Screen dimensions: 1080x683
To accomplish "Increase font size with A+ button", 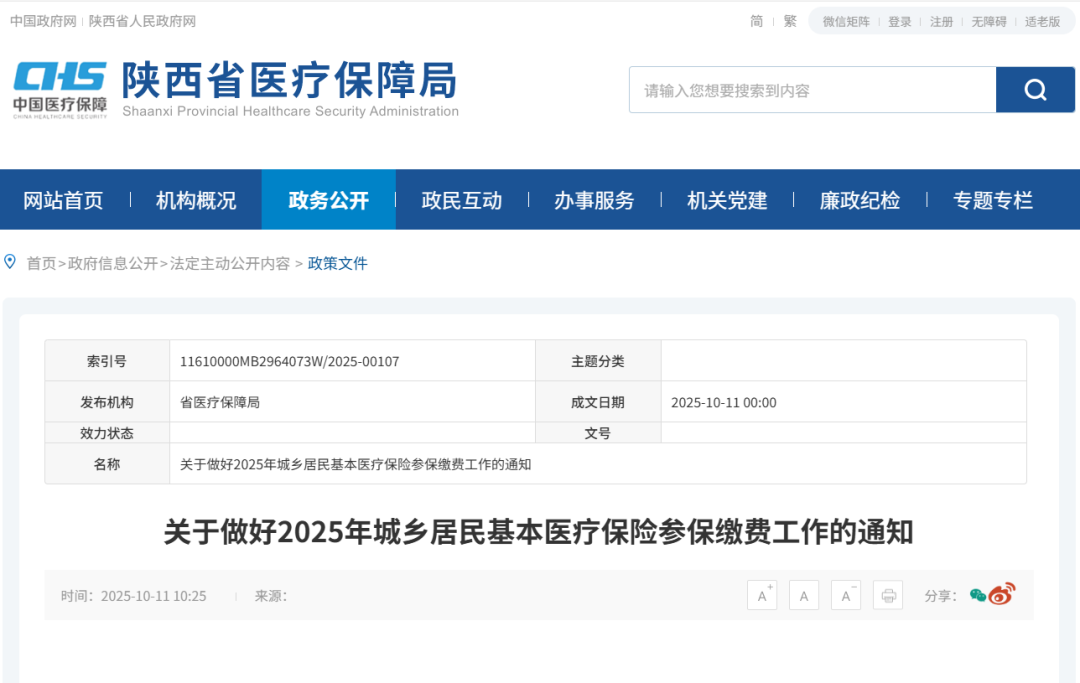I will pyautogui.click(x=762, y=596).
